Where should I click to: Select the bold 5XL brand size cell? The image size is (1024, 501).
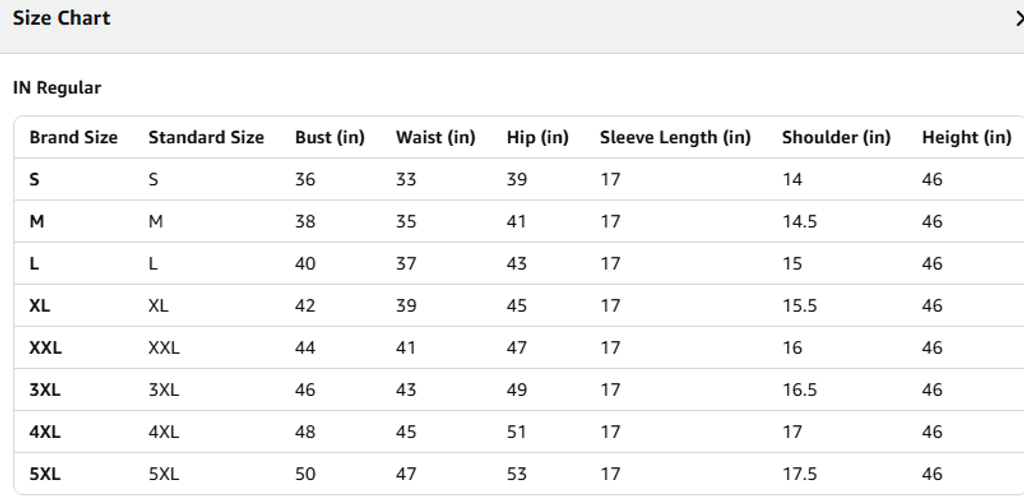(45, 475)
